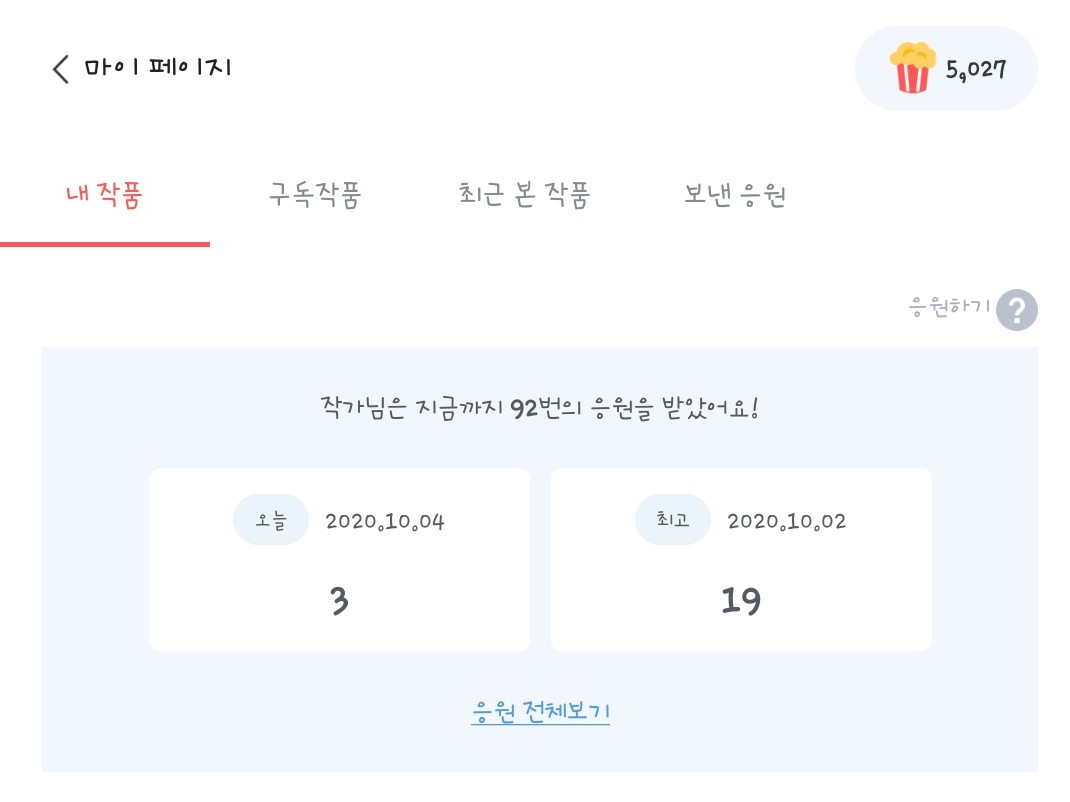The height and width of the screenshot is (802, 1070).
Task: Click today's cheer count 3
Action: [x=339, y=601]
